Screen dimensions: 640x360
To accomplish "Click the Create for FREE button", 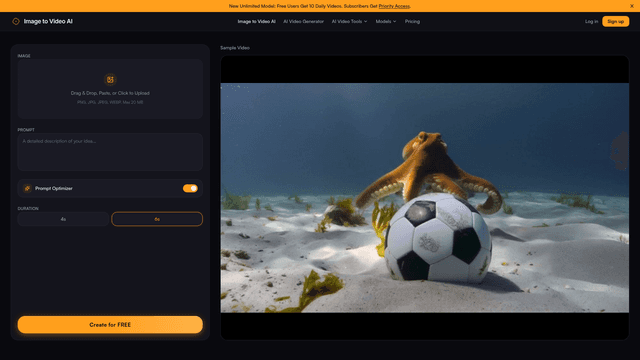I will tap(110, 325).
